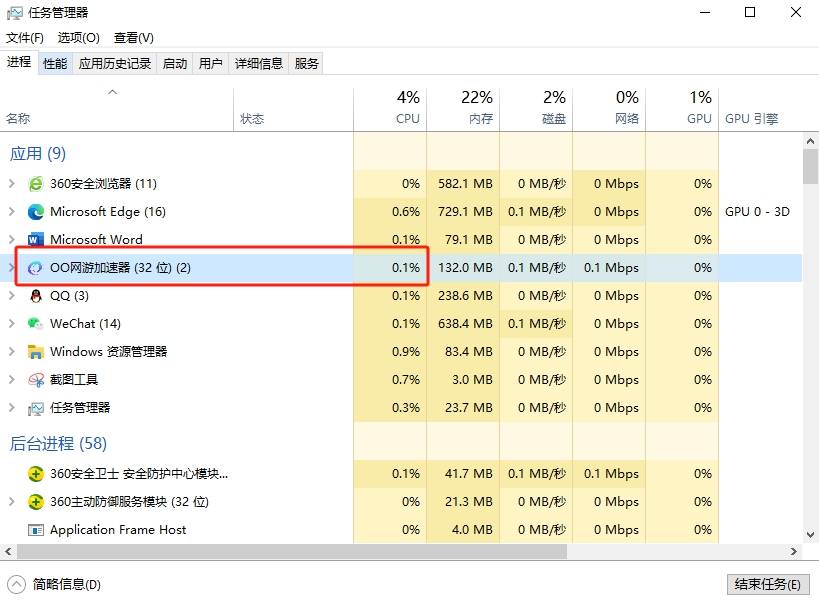The height and width of the screenshot is (600, 819).
Task: Select the Application Frame Host row name
Action: (118, 530)
